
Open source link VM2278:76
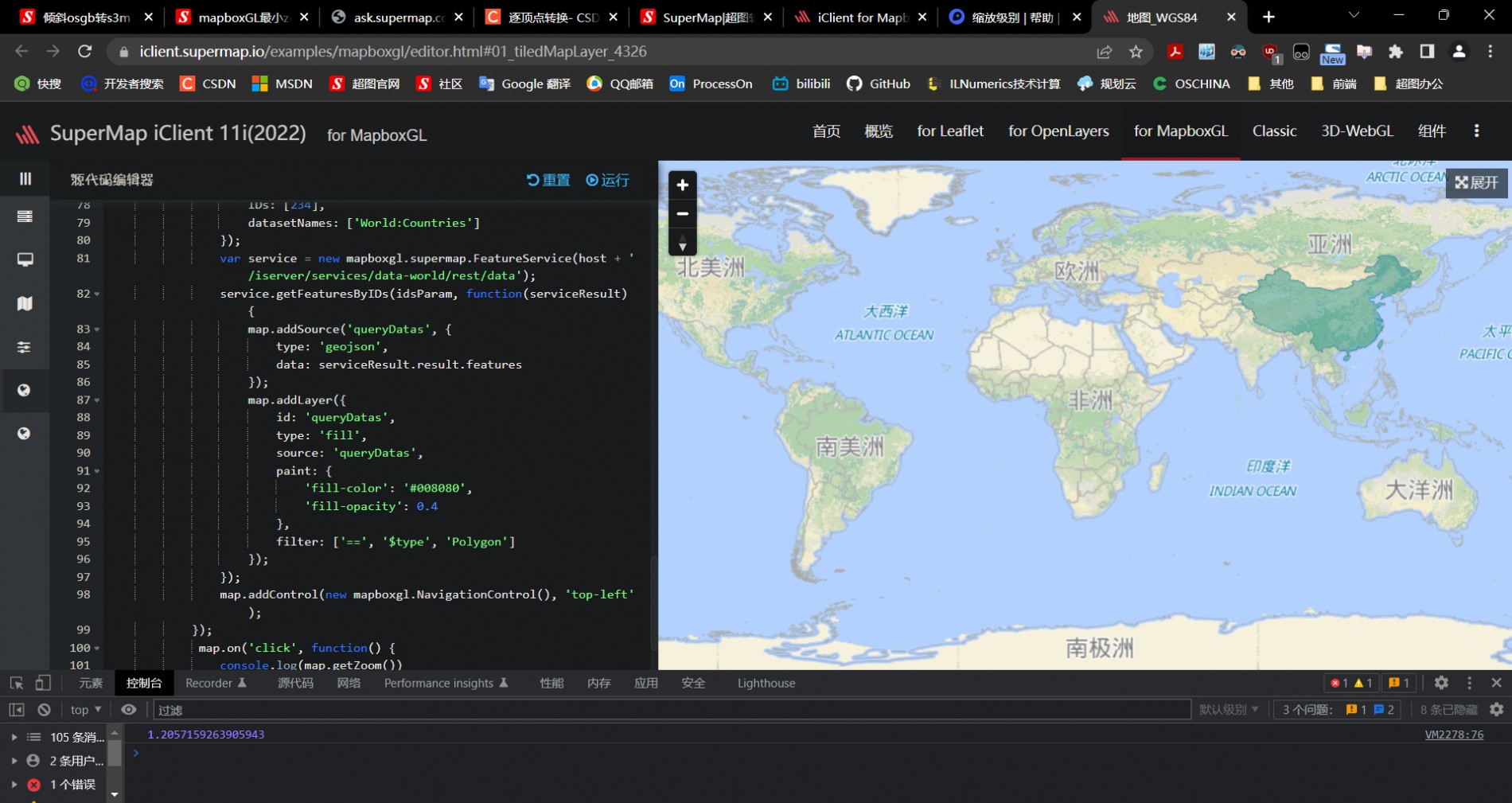1454,735
